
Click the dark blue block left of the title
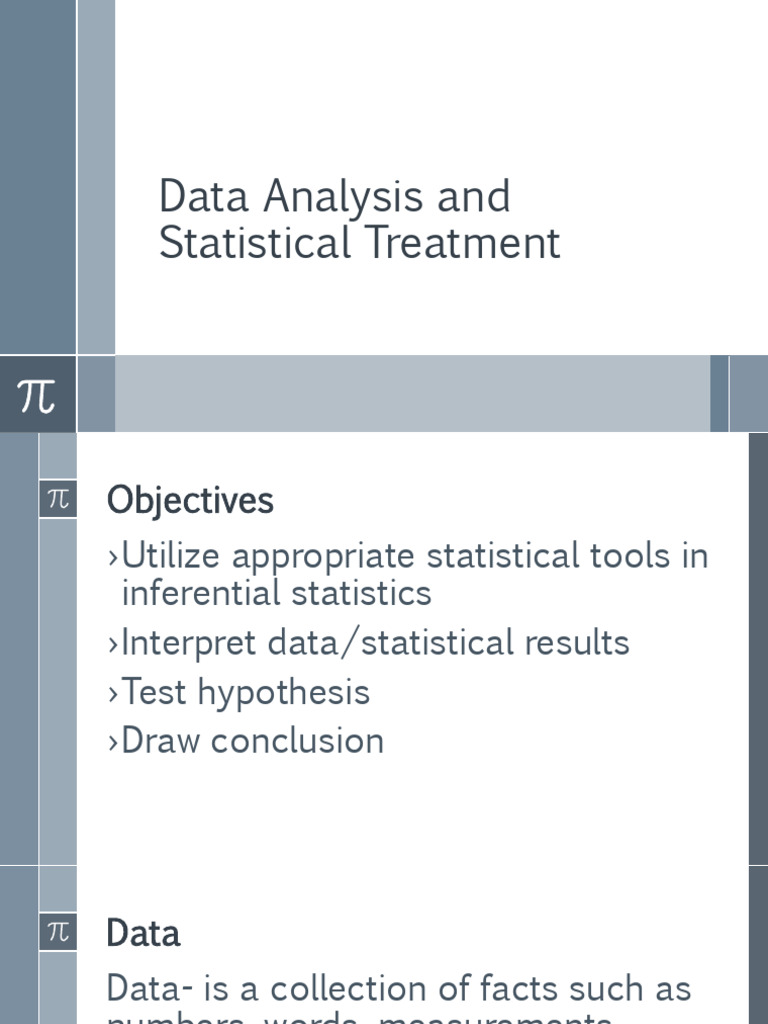tap(37, 177)
